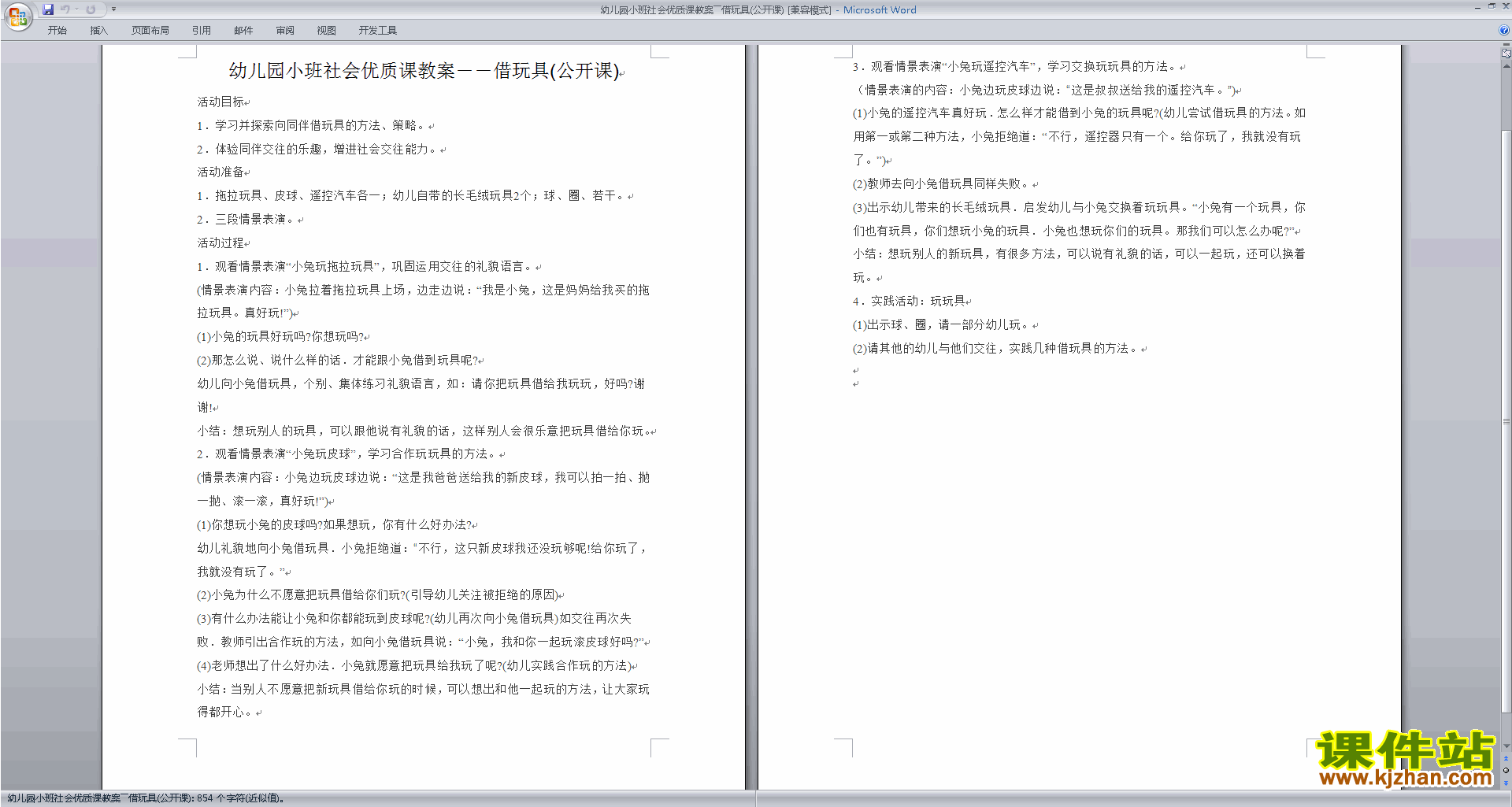Open the Undo history dropdown arrow
Viewport: 1512px width, 807px height.
[x=76, y=9]
